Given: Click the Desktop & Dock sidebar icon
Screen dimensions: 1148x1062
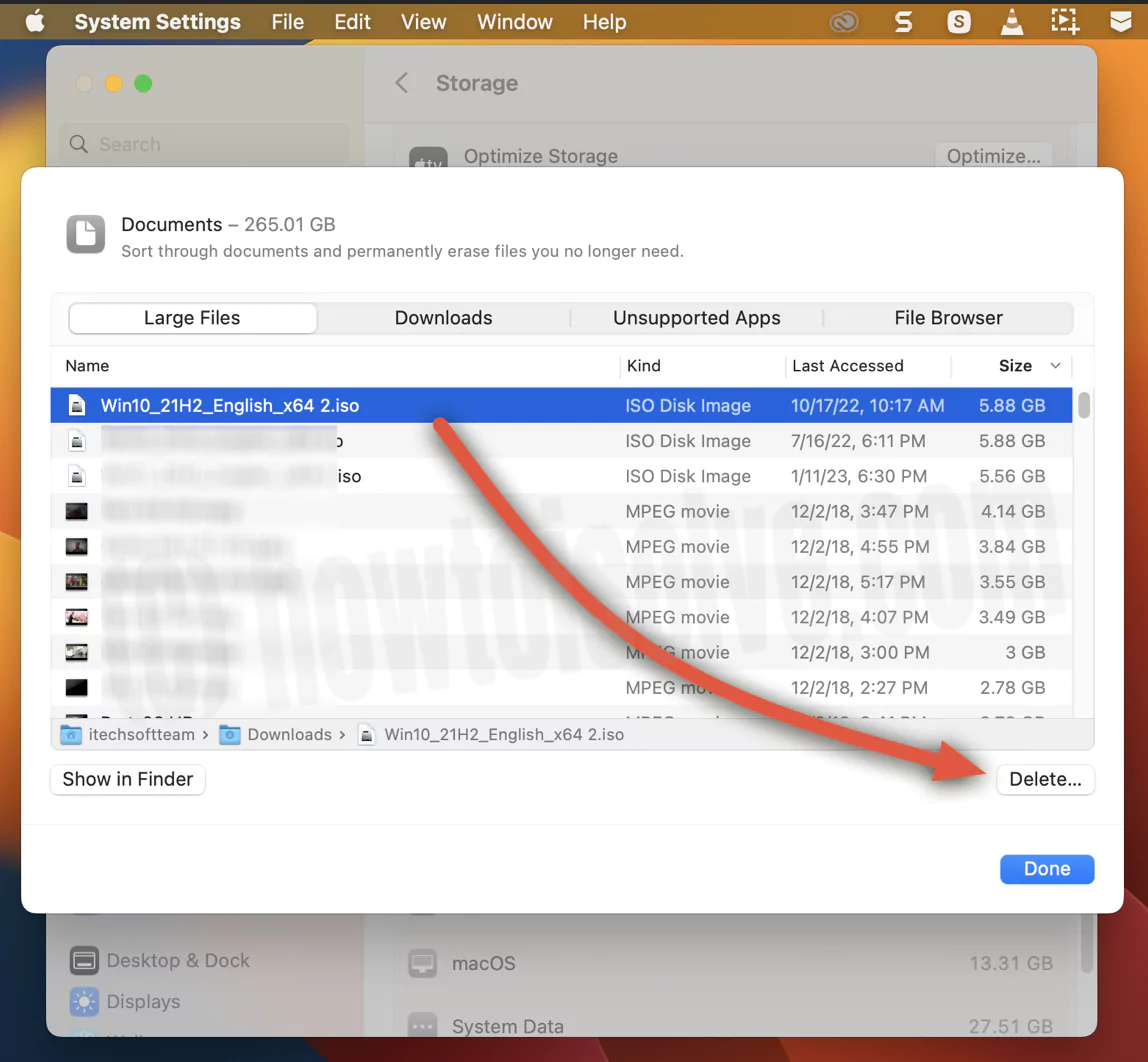Looking at the screenshot, I should (x=84, y=960).
